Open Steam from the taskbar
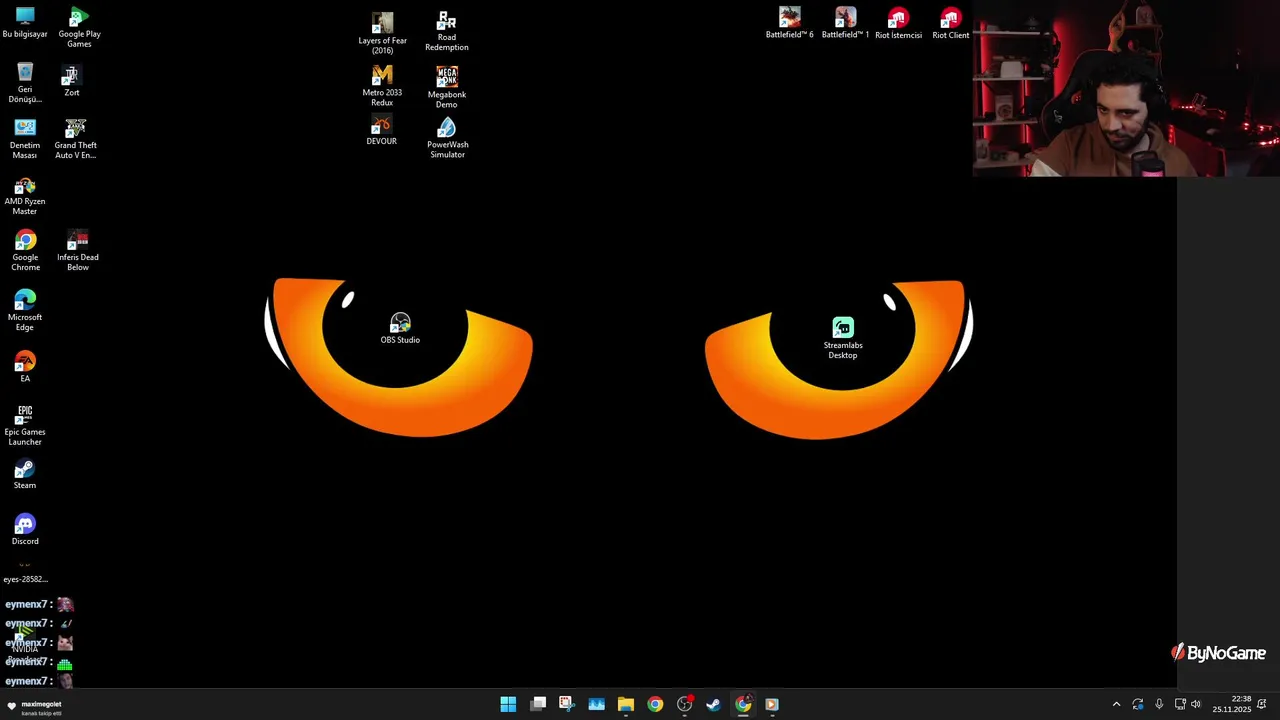Image resolution: width=1280 pixels, height=720 pixels. pyautogui.click(x=713, y=704)
